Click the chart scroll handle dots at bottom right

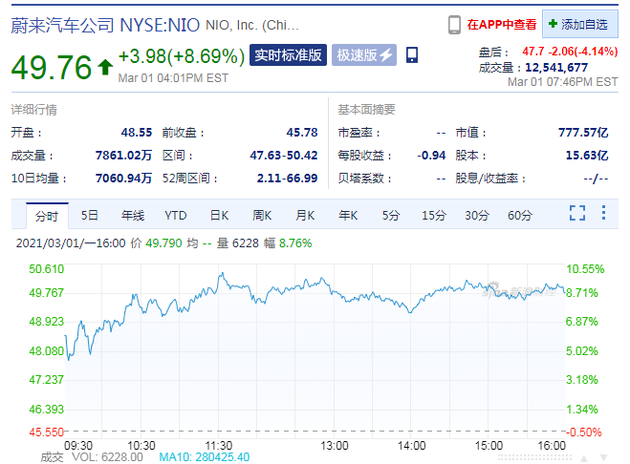(534, 458)
